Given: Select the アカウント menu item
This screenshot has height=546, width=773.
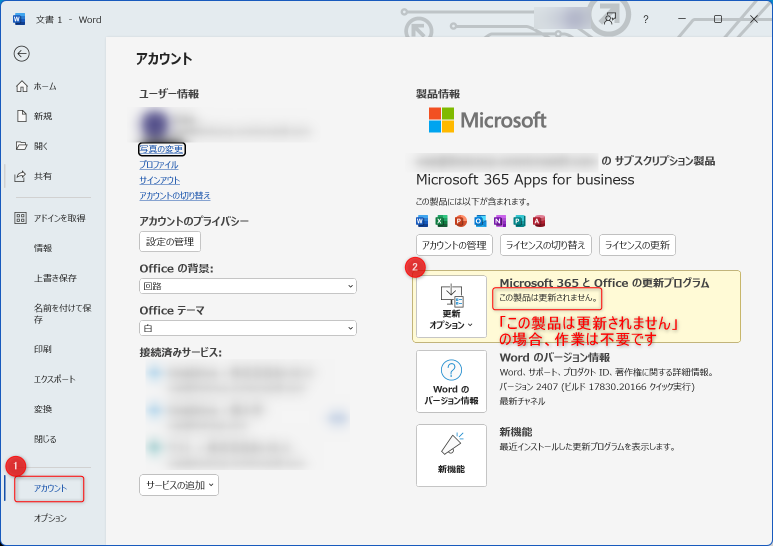Looking at the screenshot, I should [50, 488].
